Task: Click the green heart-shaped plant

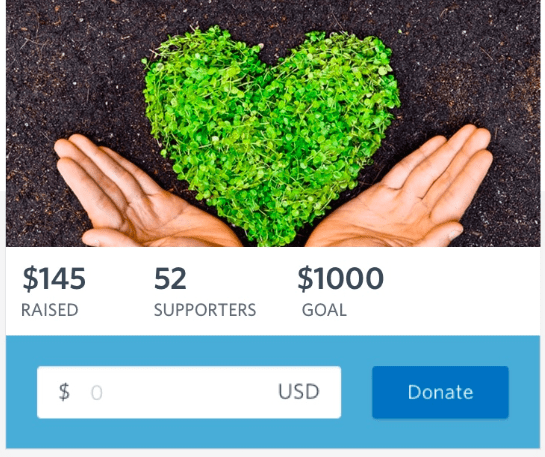Action: [x=271, y=132]
